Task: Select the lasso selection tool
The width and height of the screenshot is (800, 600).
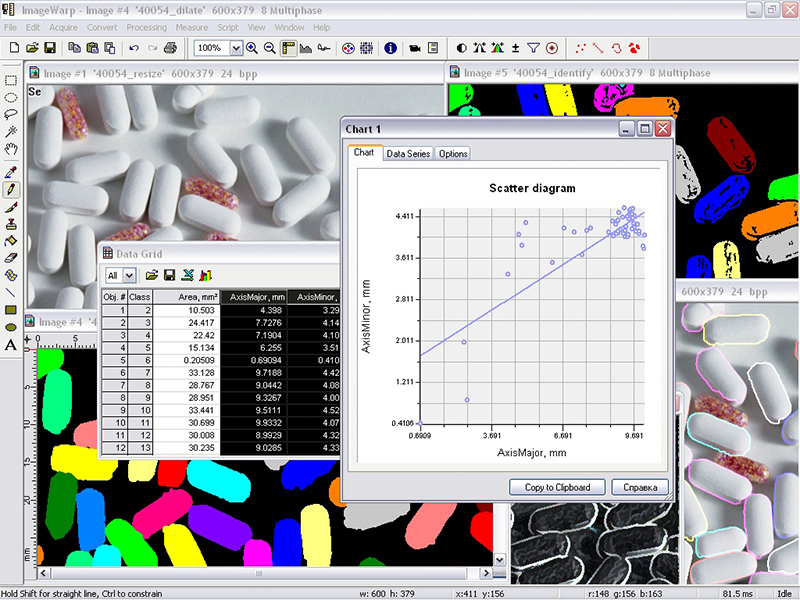Action: pyautogui.click(x=11, y=114)
